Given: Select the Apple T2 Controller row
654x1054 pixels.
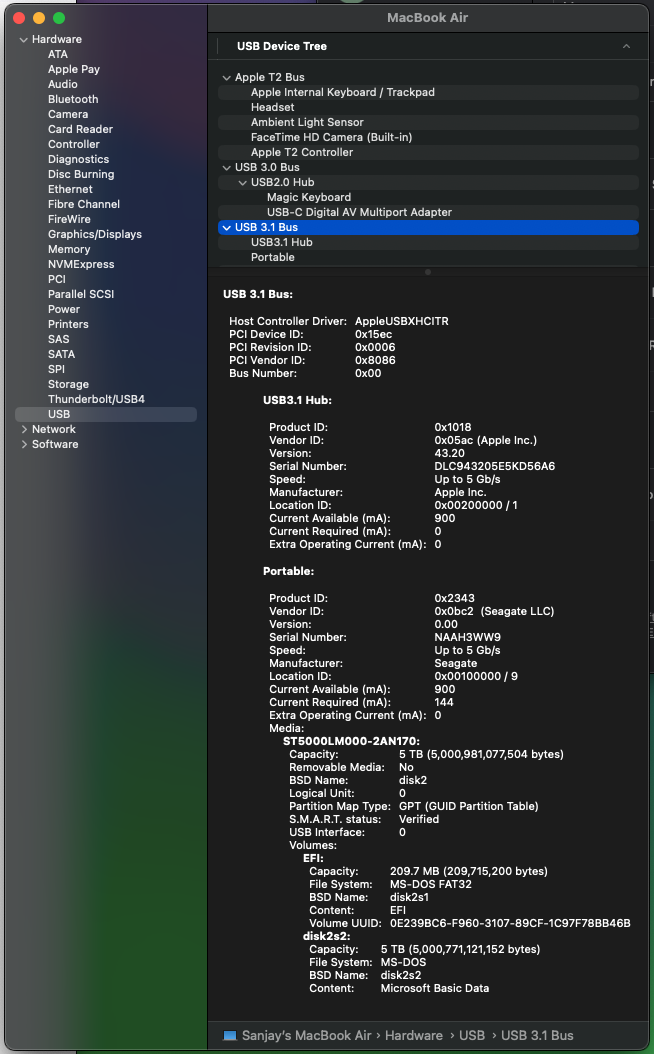Looking at the screenshot, I should [x=428, y=153].
